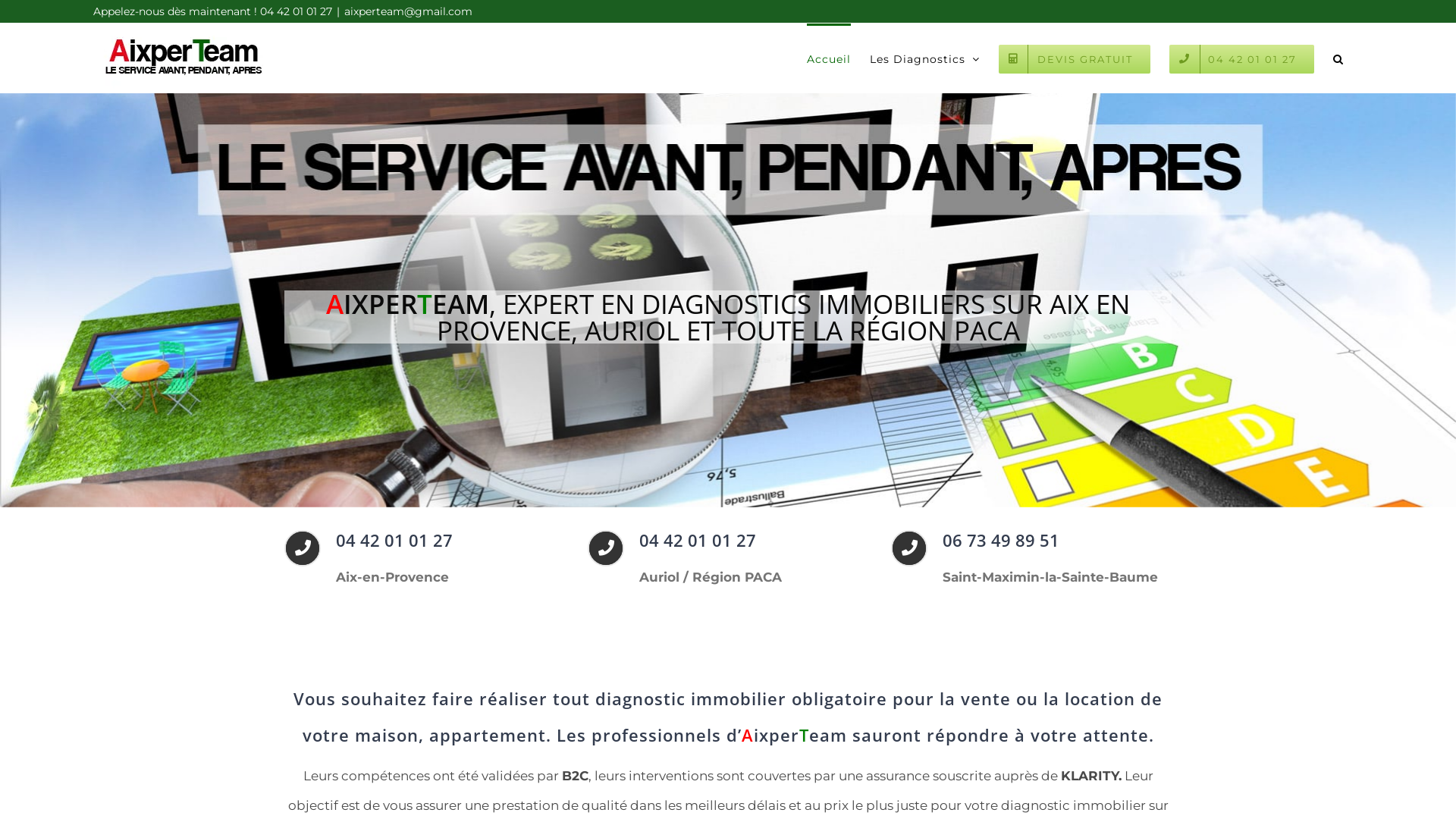
Task: Click the phone icon above Saint-Maximin-la-Sainte-Baume
Action: (x=908, y=548)
